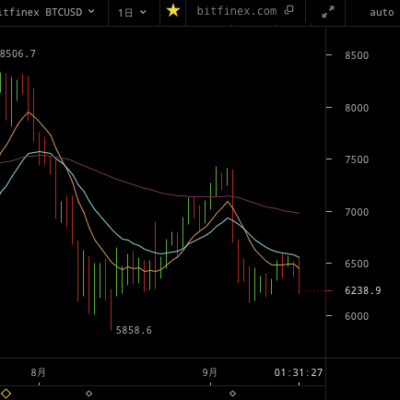Click the 8500 price axis label
Viewport: 400px width, 400px height.
[x=357, y=55]
